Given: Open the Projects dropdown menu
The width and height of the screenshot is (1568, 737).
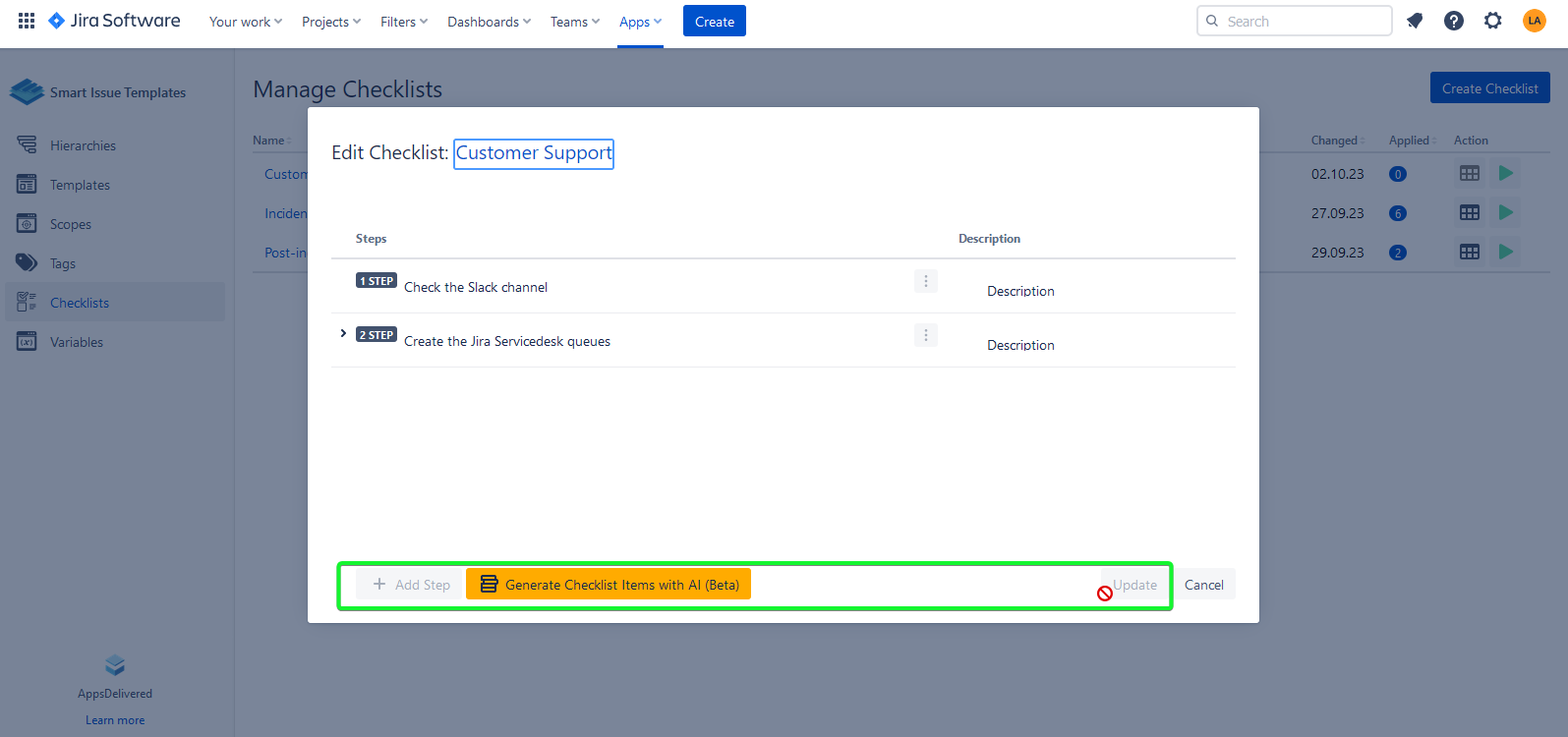Looking at the screenshot, I should pyautogui.click(x=331, y=22).
